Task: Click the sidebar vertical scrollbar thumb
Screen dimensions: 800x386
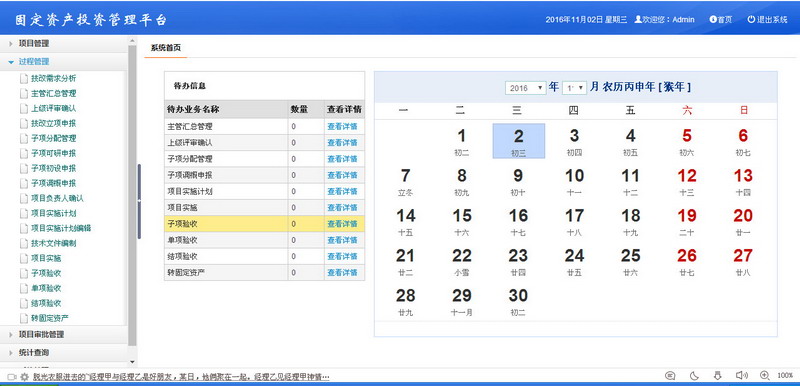Action: (132, 195)
